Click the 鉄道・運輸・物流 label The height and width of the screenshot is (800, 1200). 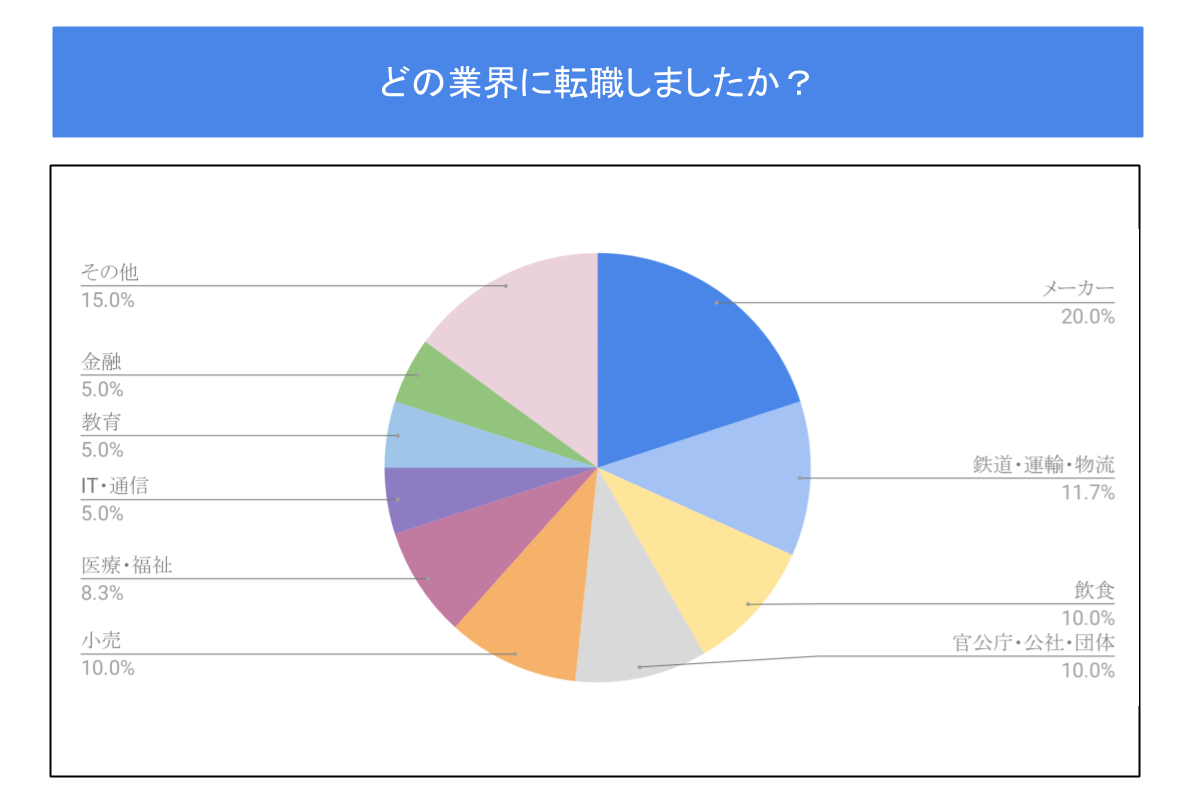point(1044,465)
